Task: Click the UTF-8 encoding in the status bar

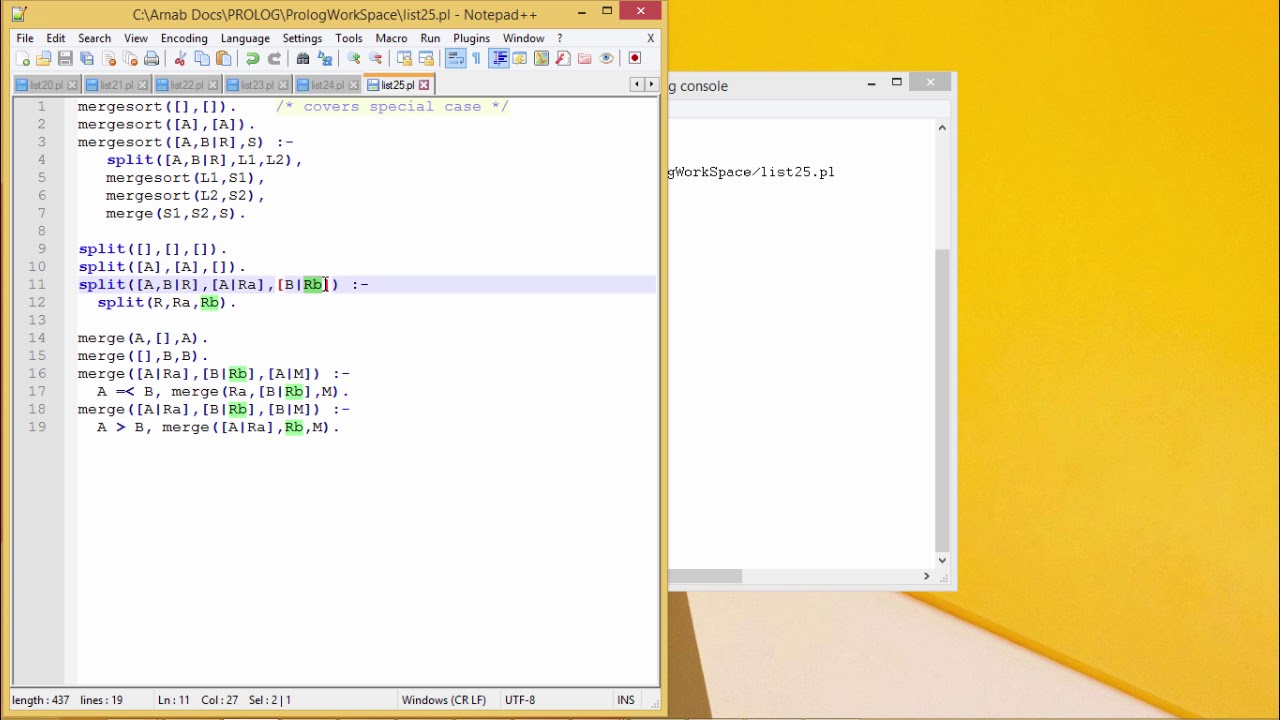Action: pos(520,700)
